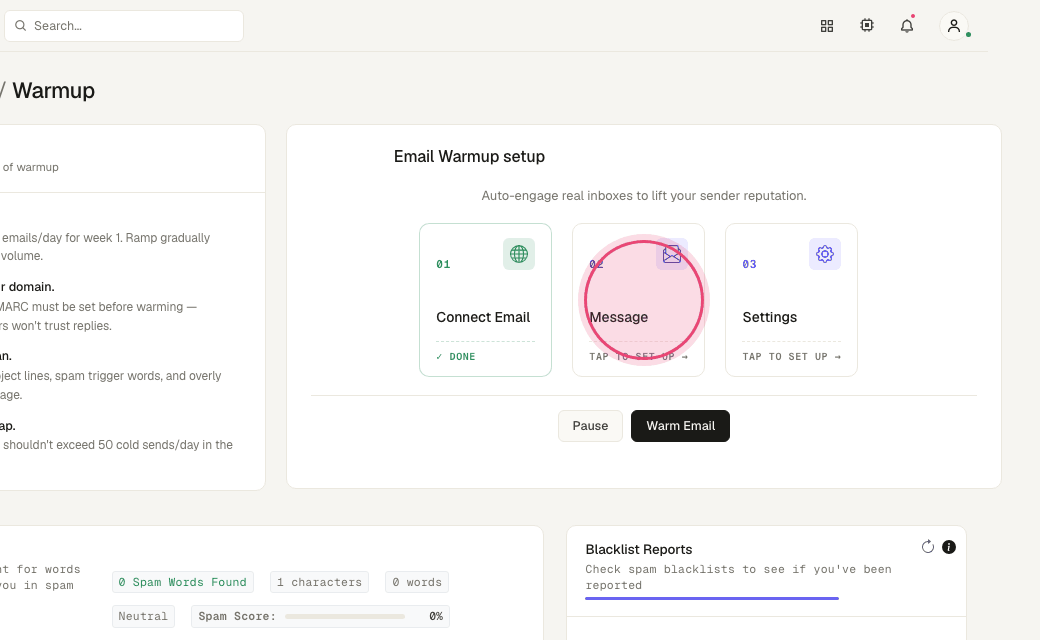Open the notifications bell
The width and height of the screenshot is (1040, 640).
(x=907, y=26)
